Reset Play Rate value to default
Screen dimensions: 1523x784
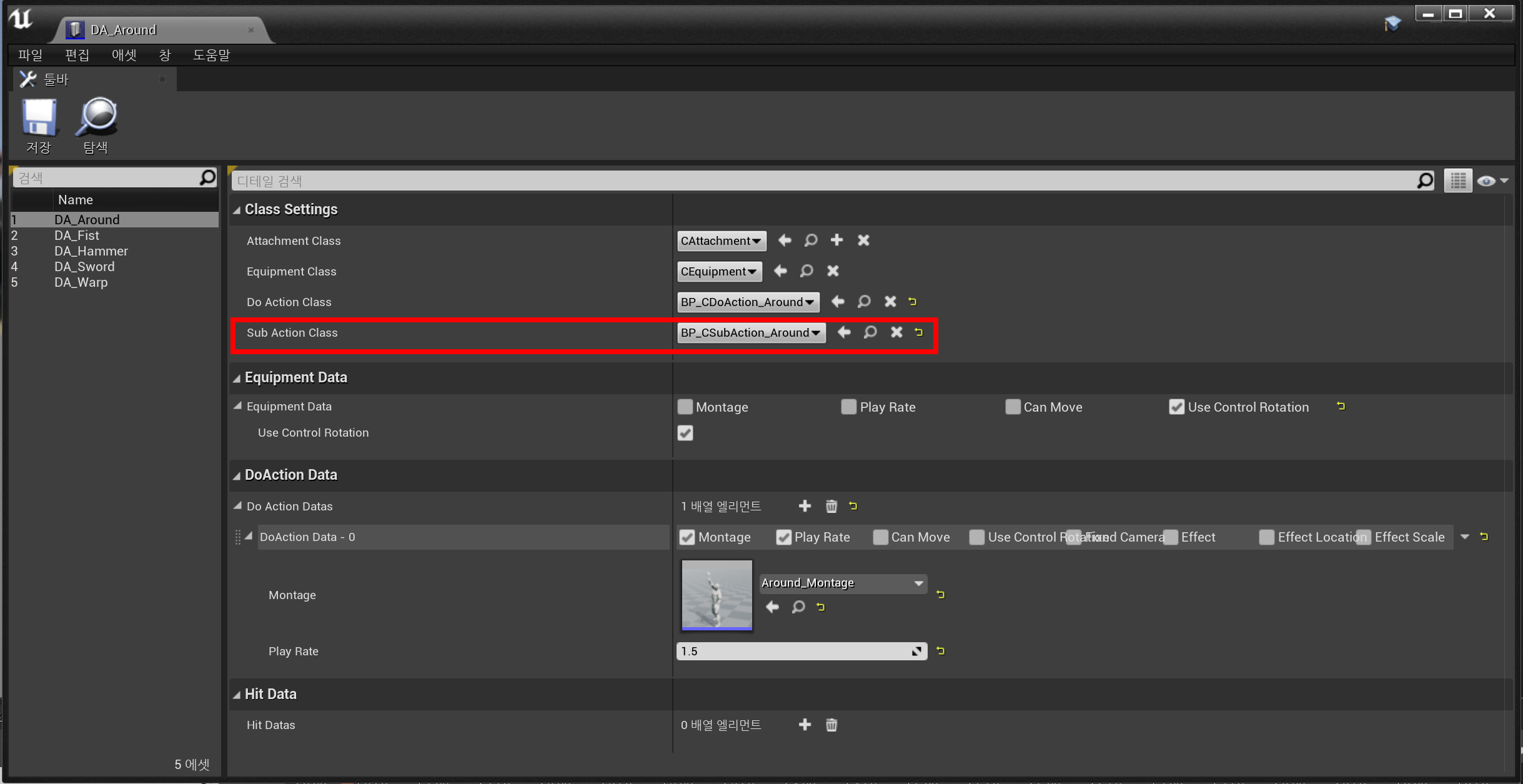941,651
